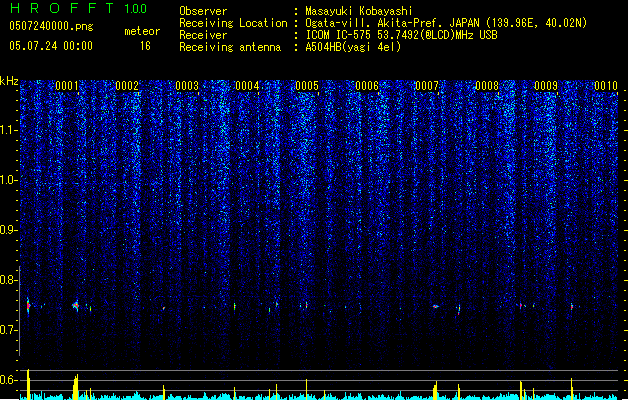Click the 0002 minute marker

(127, 86)
